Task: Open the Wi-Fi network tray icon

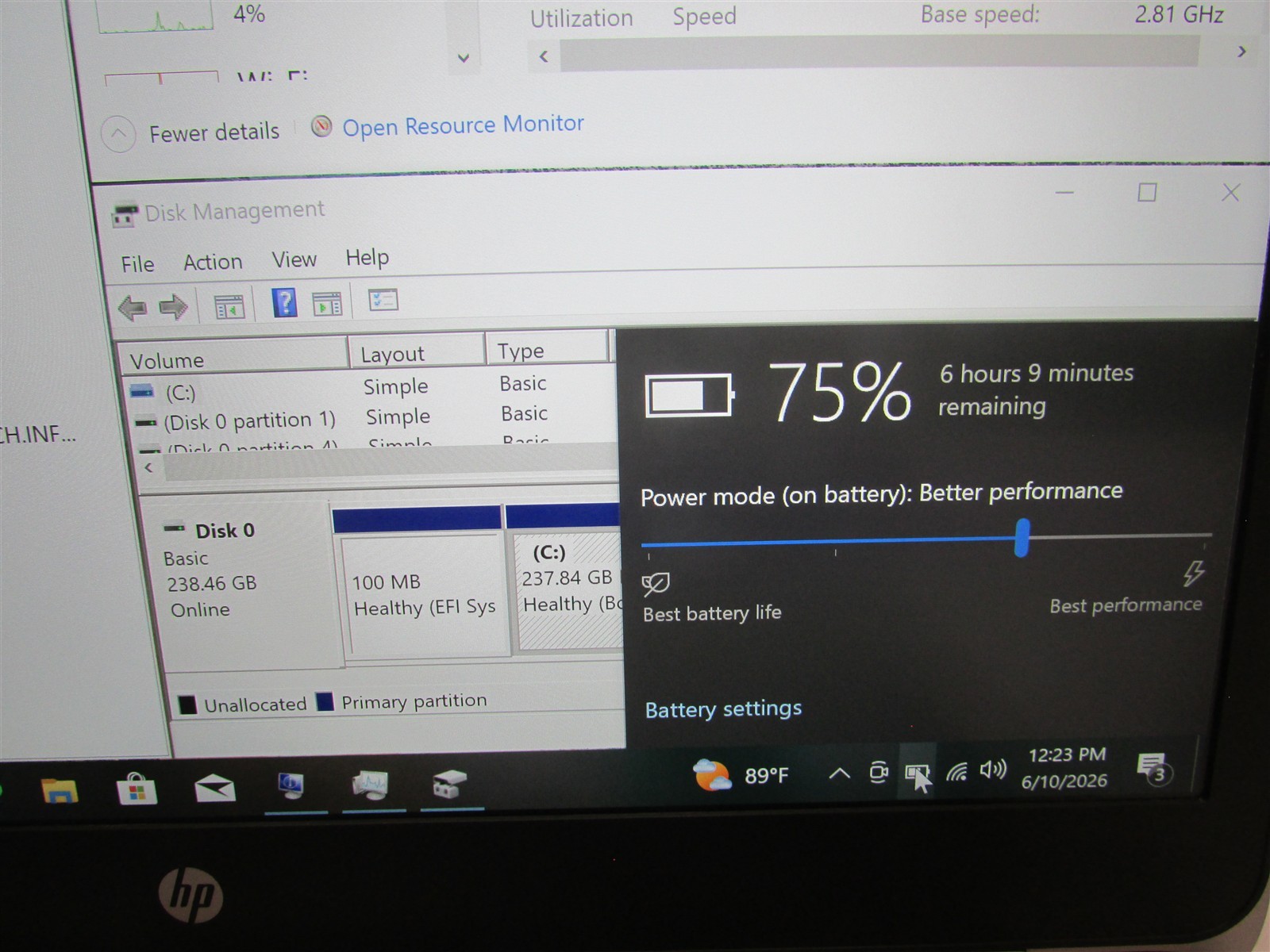Action: click(x=956, y=771)
